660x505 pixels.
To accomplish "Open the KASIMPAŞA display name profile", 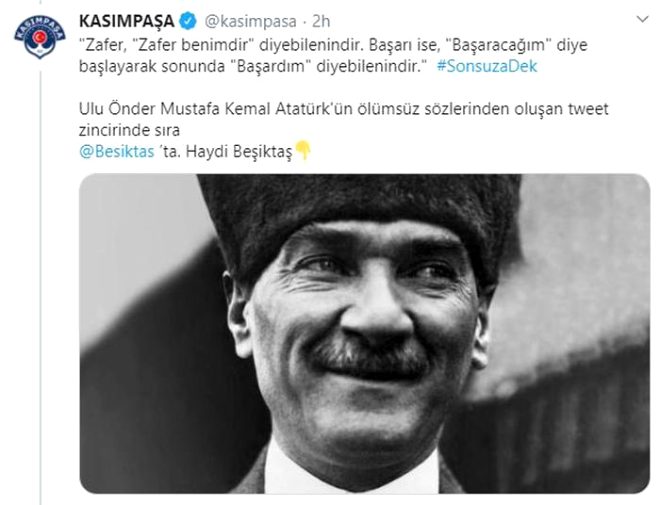I will 127,21.
